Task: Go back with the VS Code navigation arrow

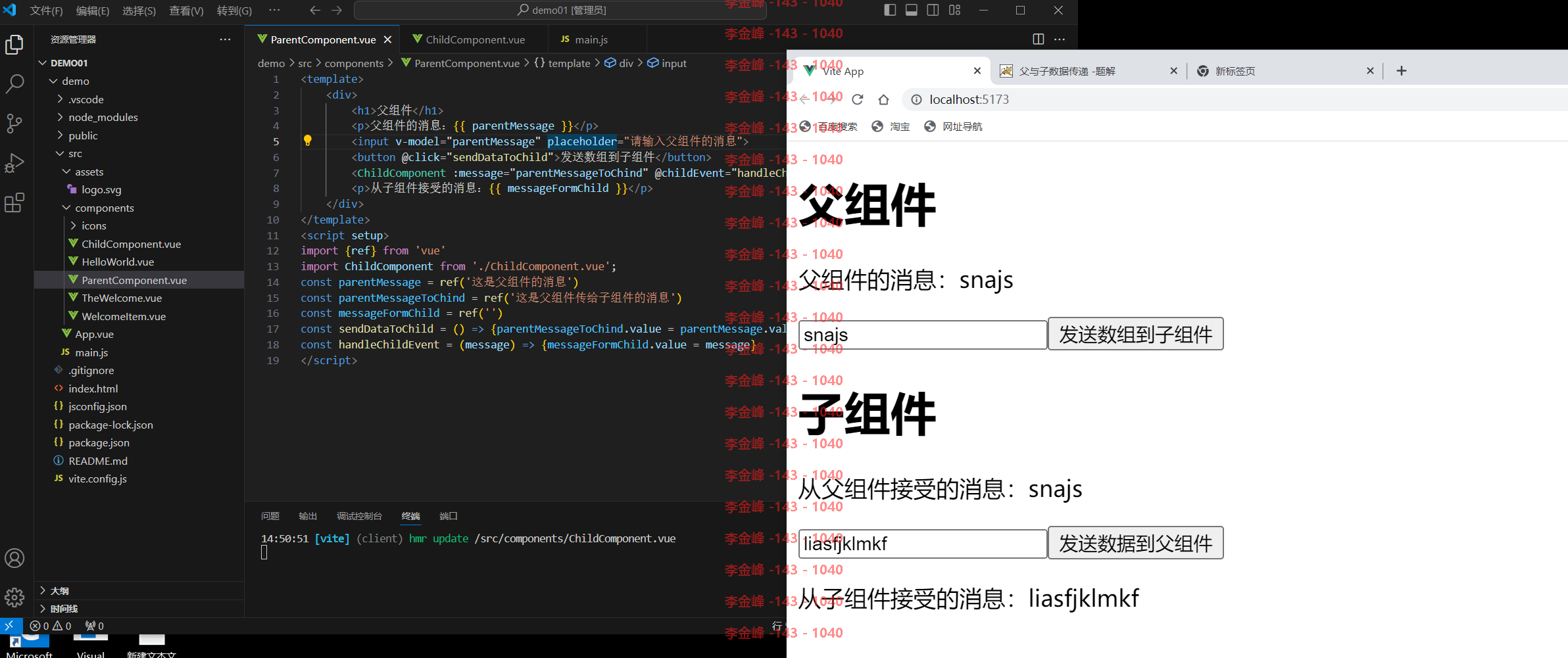Action: [x=315, y=11]
